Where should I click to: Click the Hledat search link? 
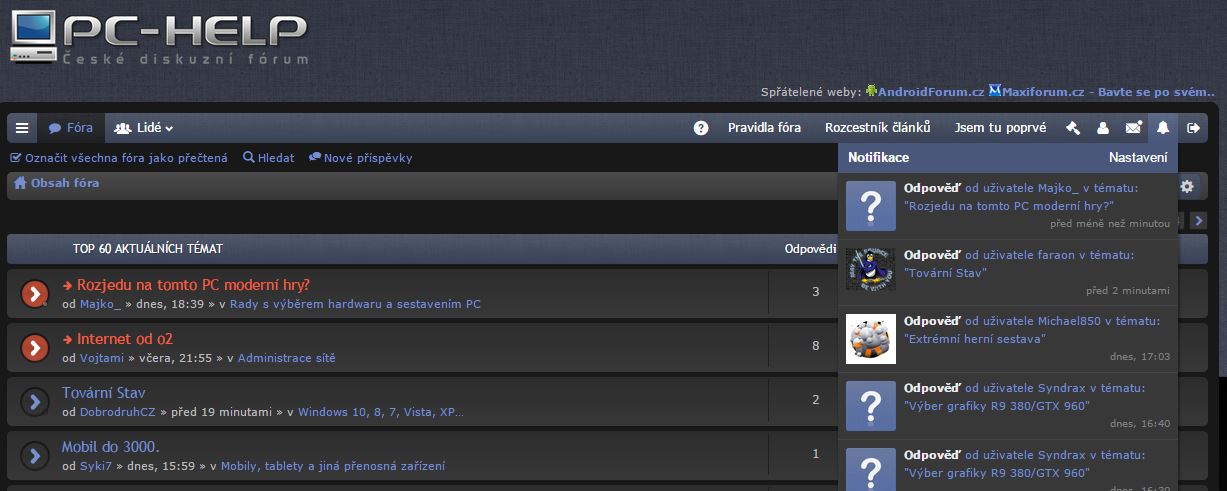tap(269, 158)
